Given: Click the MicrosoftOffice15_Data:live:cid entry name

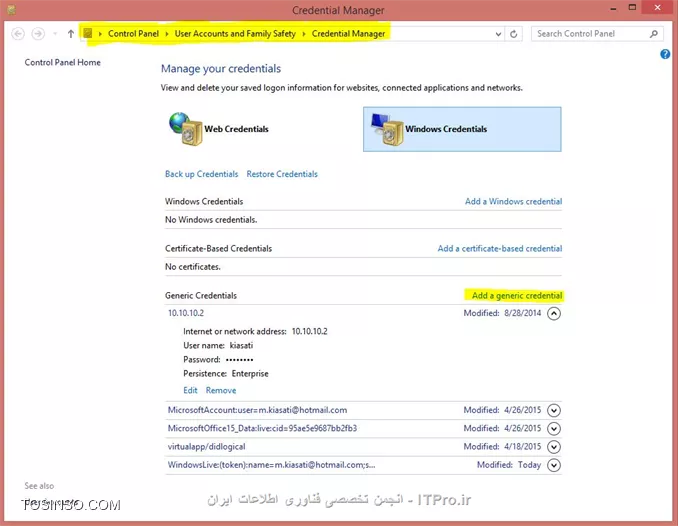Looking at the screenshot, I should (x=262, y=428).
